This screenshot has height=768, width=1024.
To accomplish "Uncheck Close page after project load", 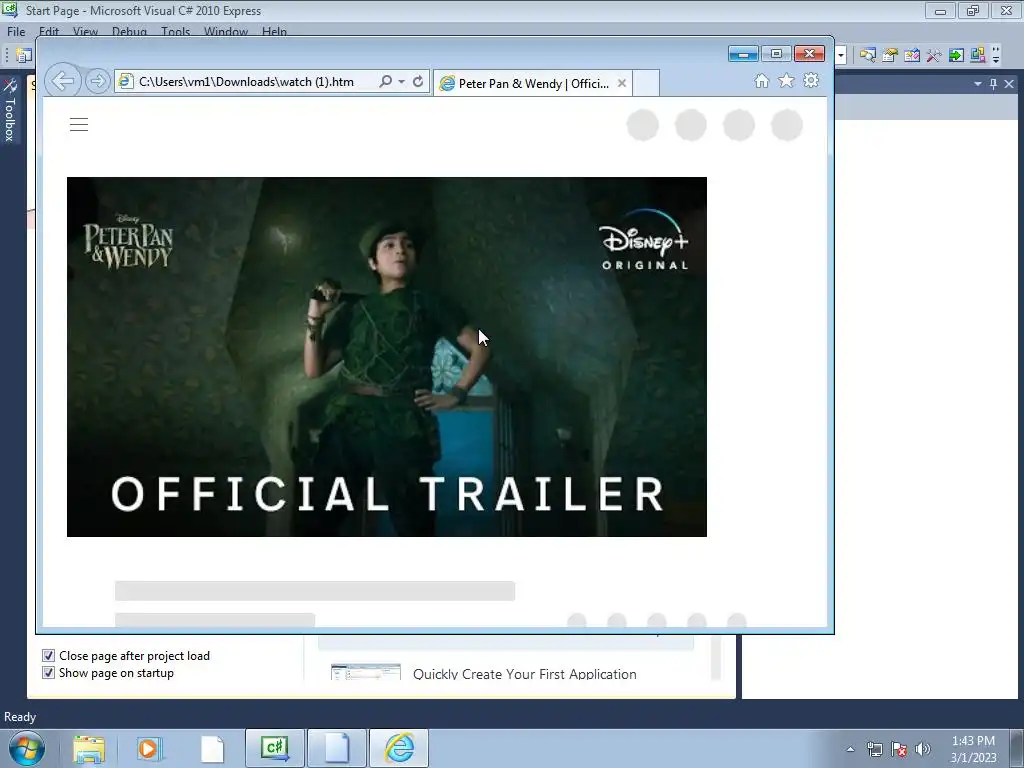I will (x=48, y=656).
